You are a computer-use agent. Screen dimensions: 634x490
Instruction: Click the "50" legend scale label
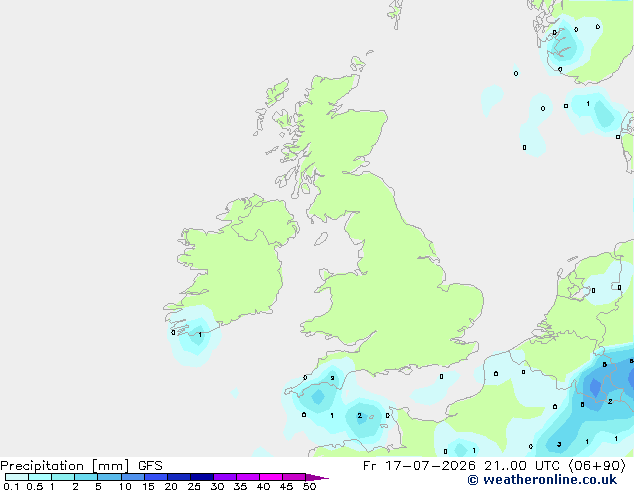click(309, 486)
